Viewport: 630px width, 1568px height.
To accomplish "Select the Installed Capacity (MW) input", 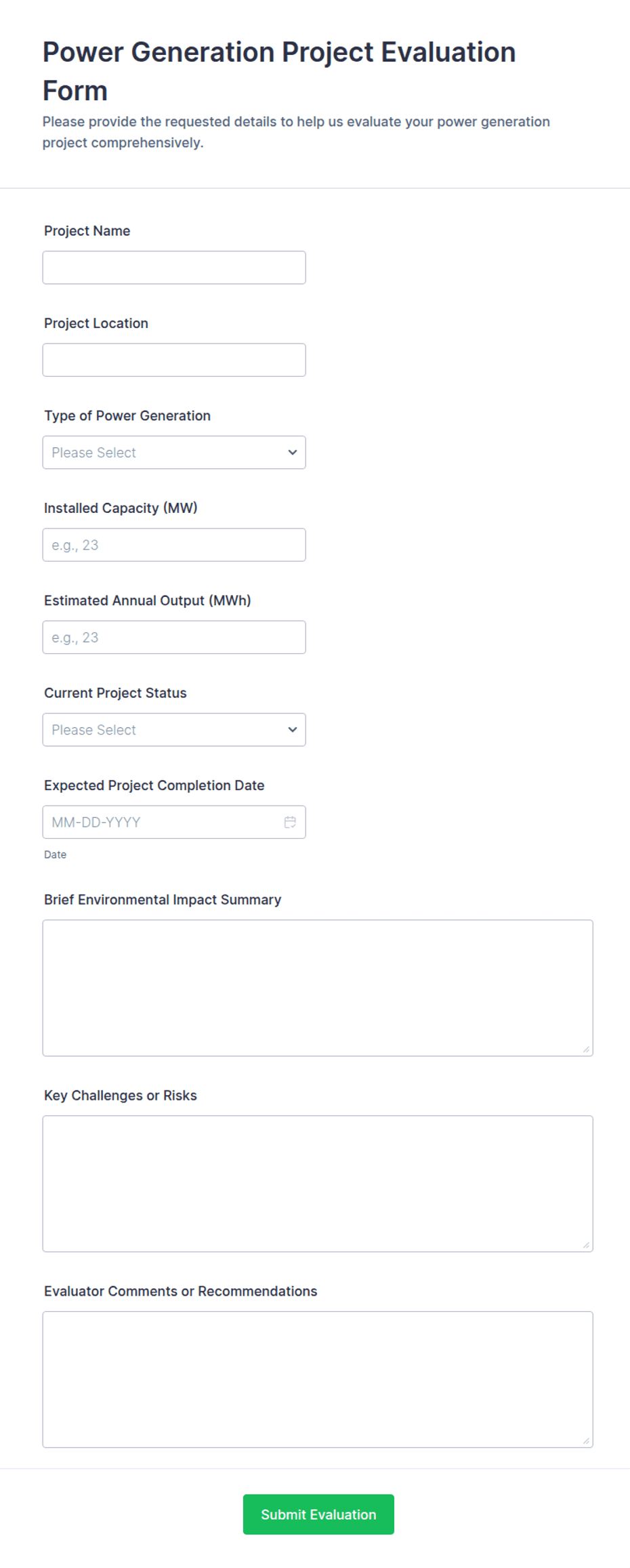I will tap(174, 545).
